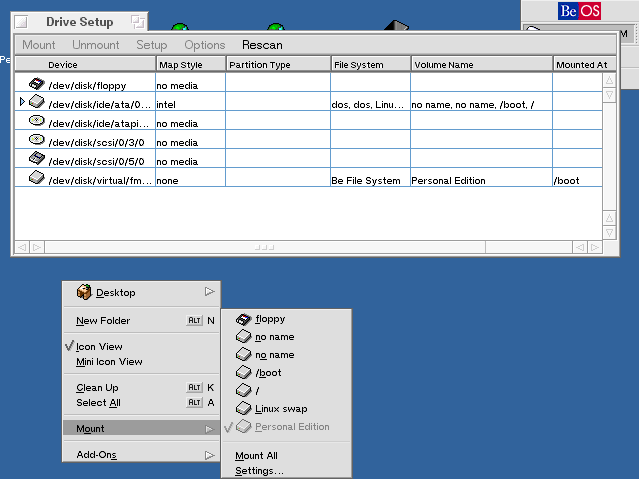Click the Linux swap volume icon
640x480 pixels.
tap(243, 408)
